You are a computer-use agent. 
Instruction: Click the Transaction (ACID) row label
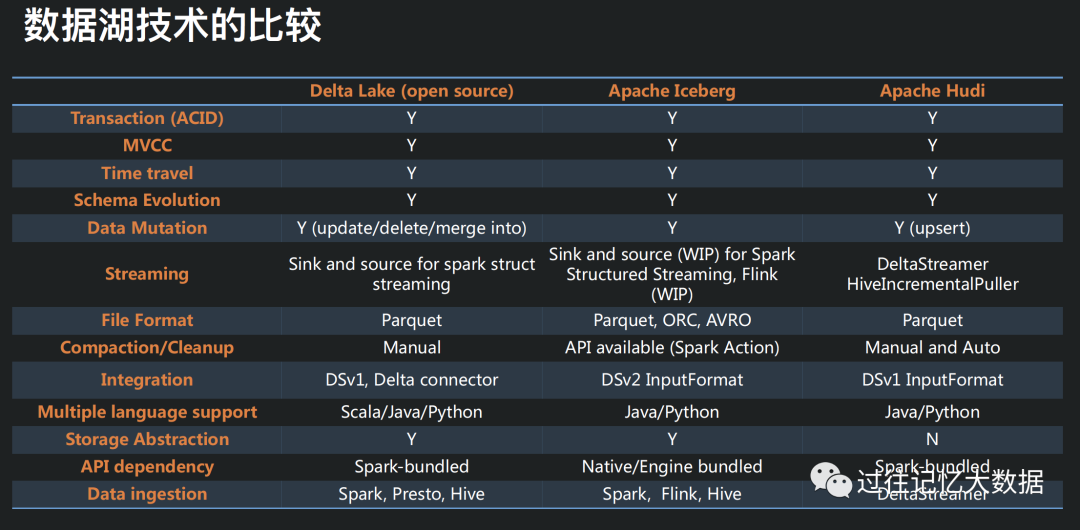click(x=147, y=118)
